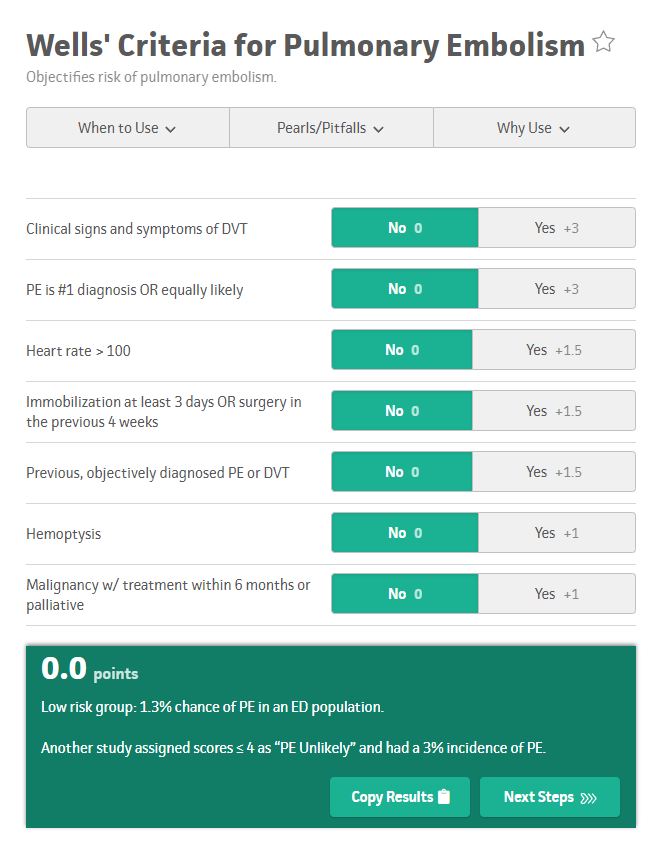
Task: Mark Yes for previous PE or DVT
Action: 553,472
